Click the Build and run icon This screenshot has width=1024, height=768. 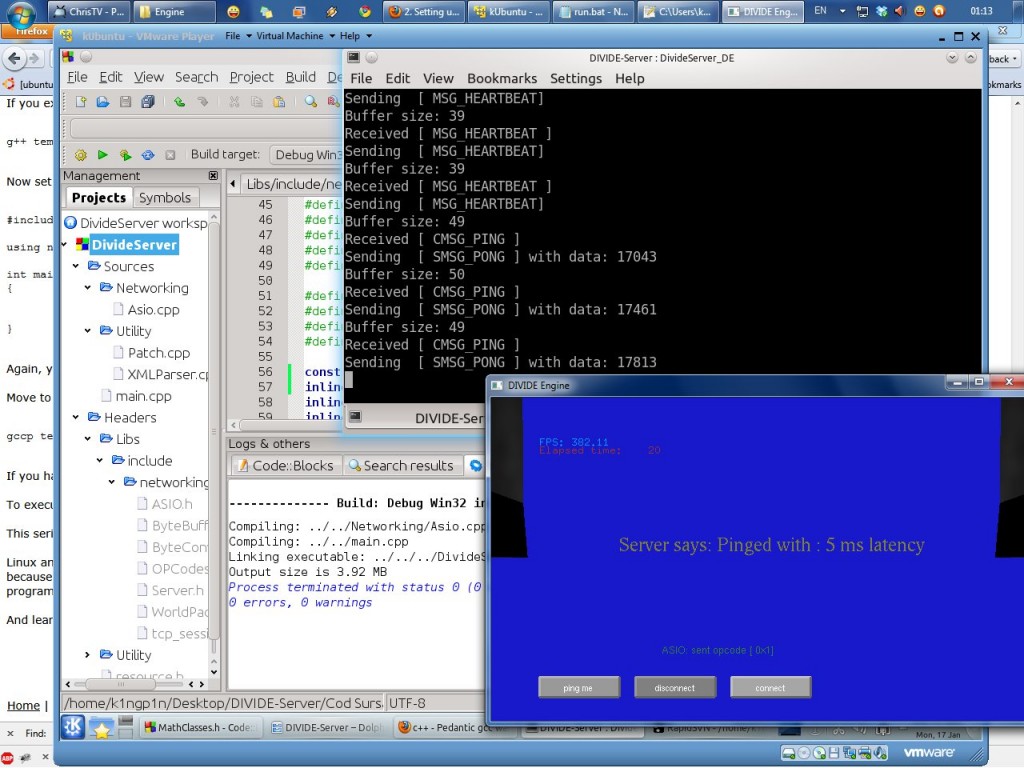[125, 155]
